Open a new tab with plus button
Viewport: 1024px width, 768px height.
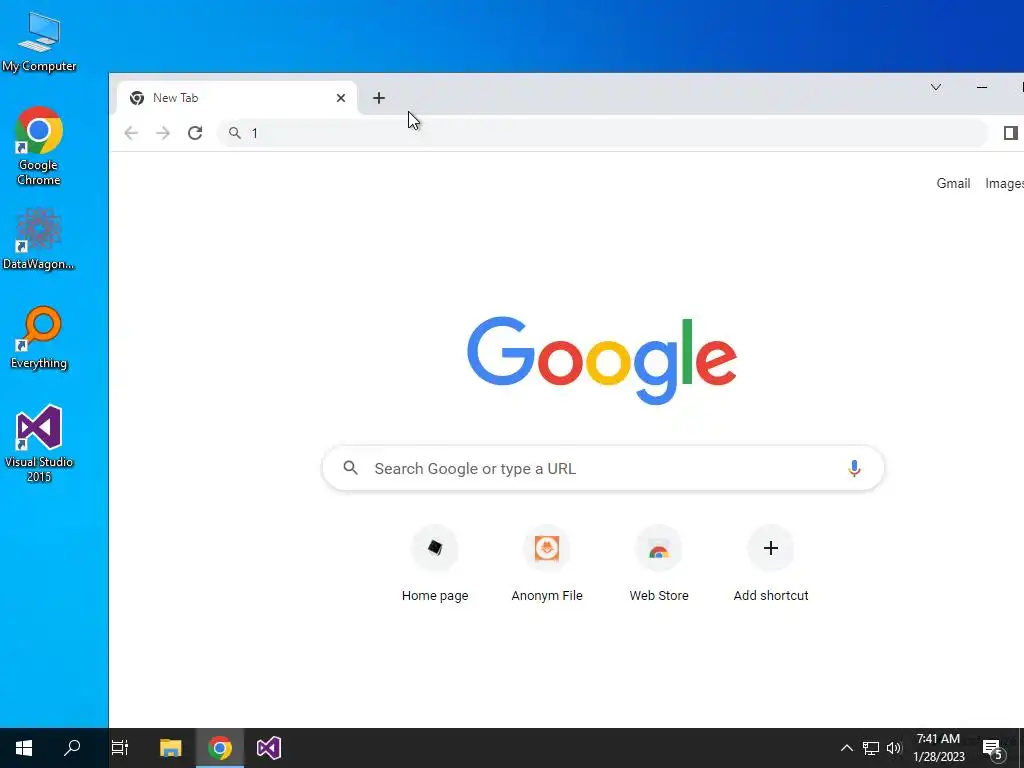pyautogui.click(x=379, y=98)
